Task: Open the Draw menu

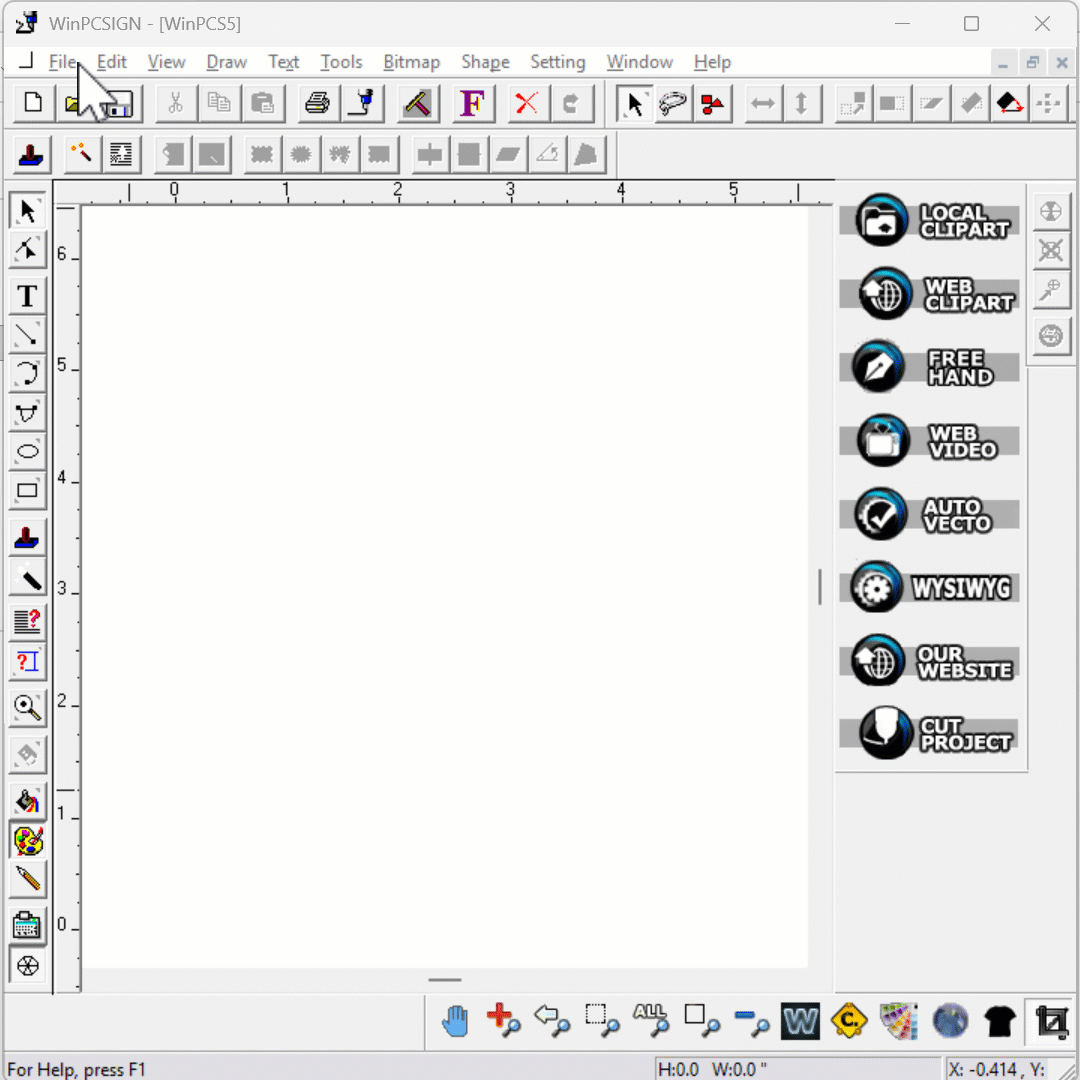Action: point(227,62)
